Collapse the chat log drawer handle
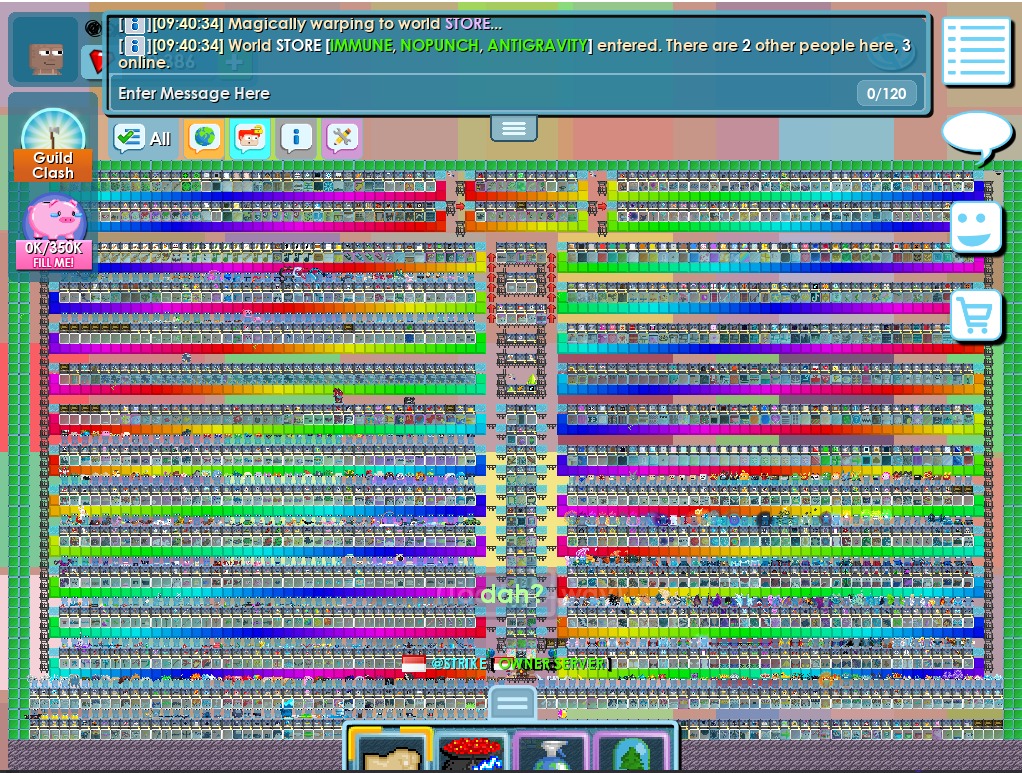 pos(514,128)
